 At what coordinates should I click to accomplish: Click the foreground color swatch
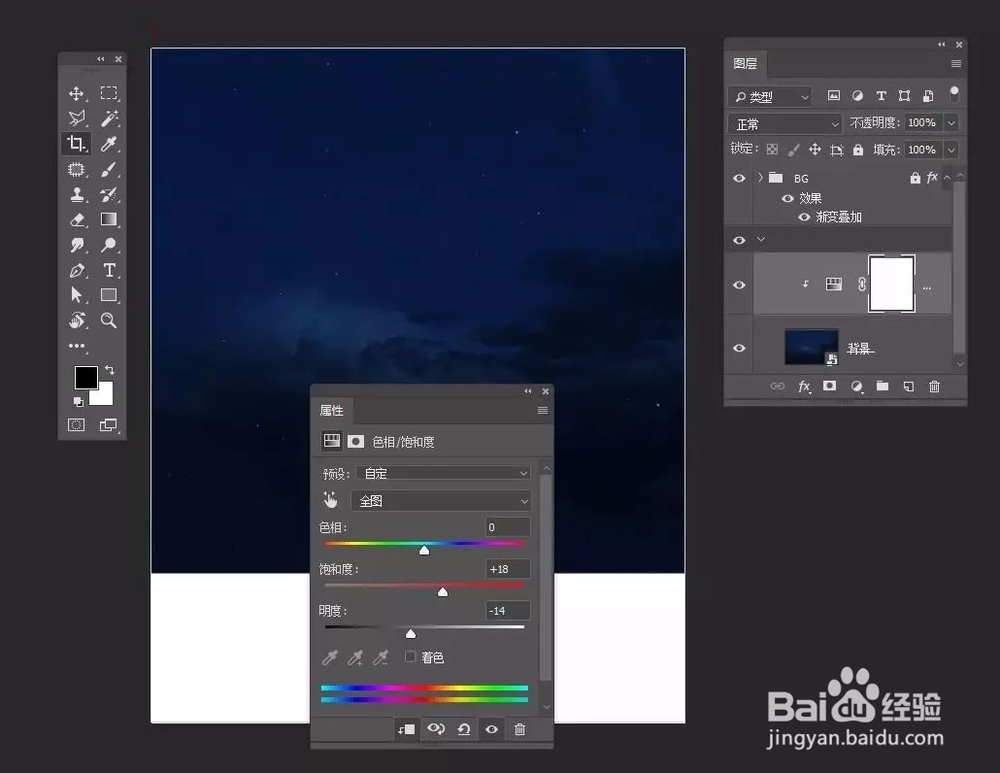coord(85,377)
